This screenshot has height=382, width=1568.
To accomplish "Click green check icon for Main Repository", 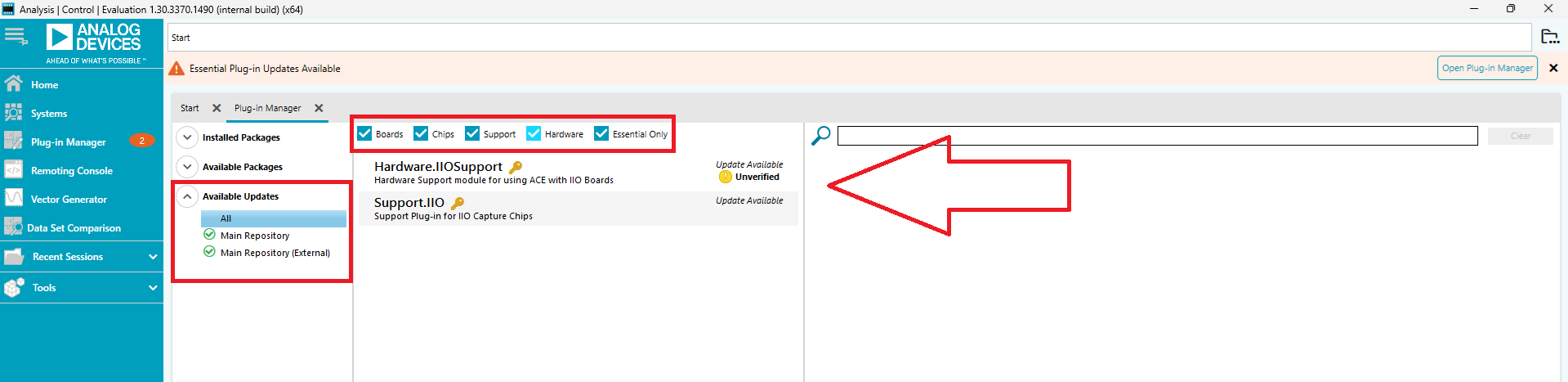I will [x=209, y=235].
